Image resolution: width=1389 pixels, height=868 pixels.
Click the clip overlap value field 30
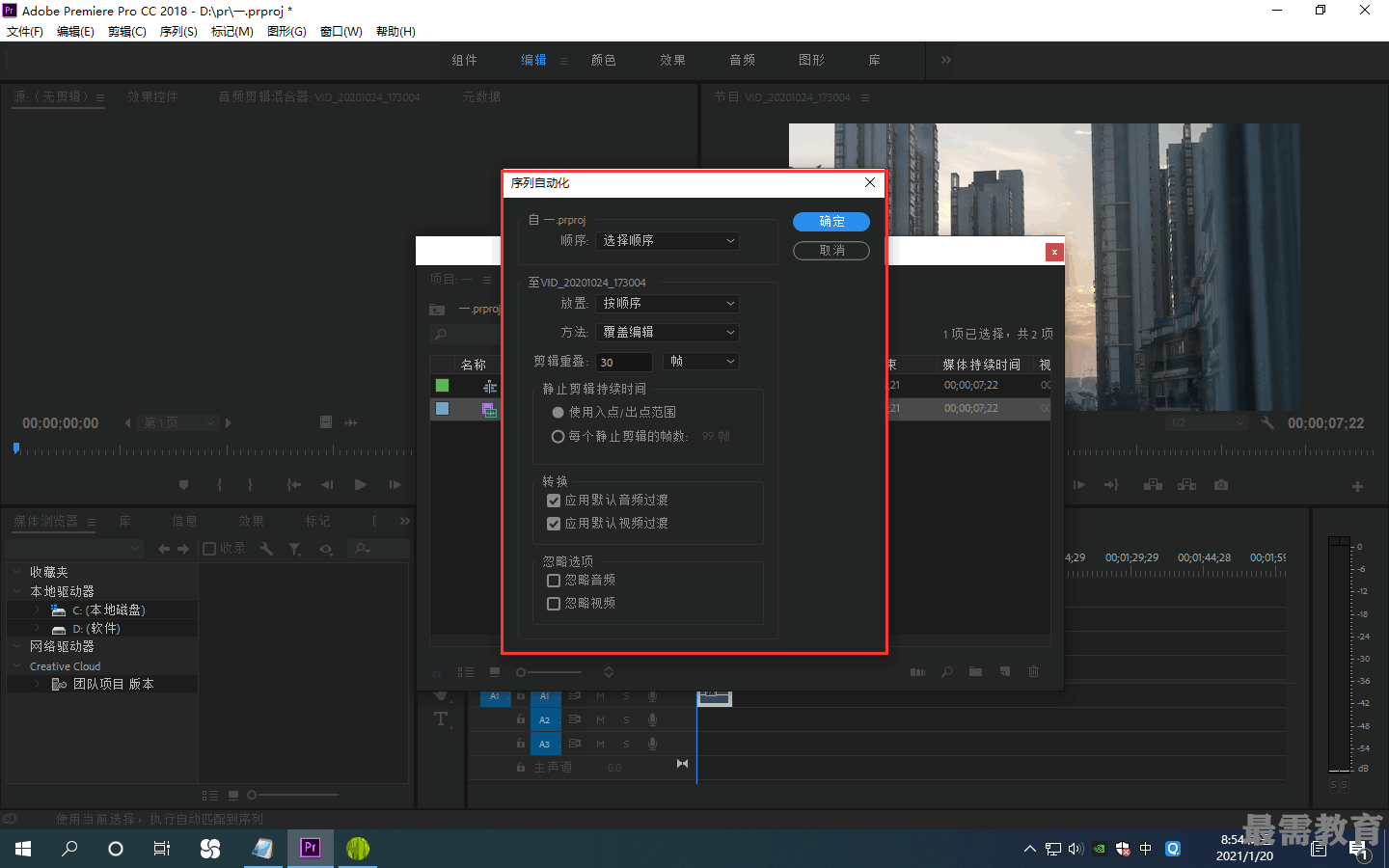pyautogui.click(x=624, y=362)
